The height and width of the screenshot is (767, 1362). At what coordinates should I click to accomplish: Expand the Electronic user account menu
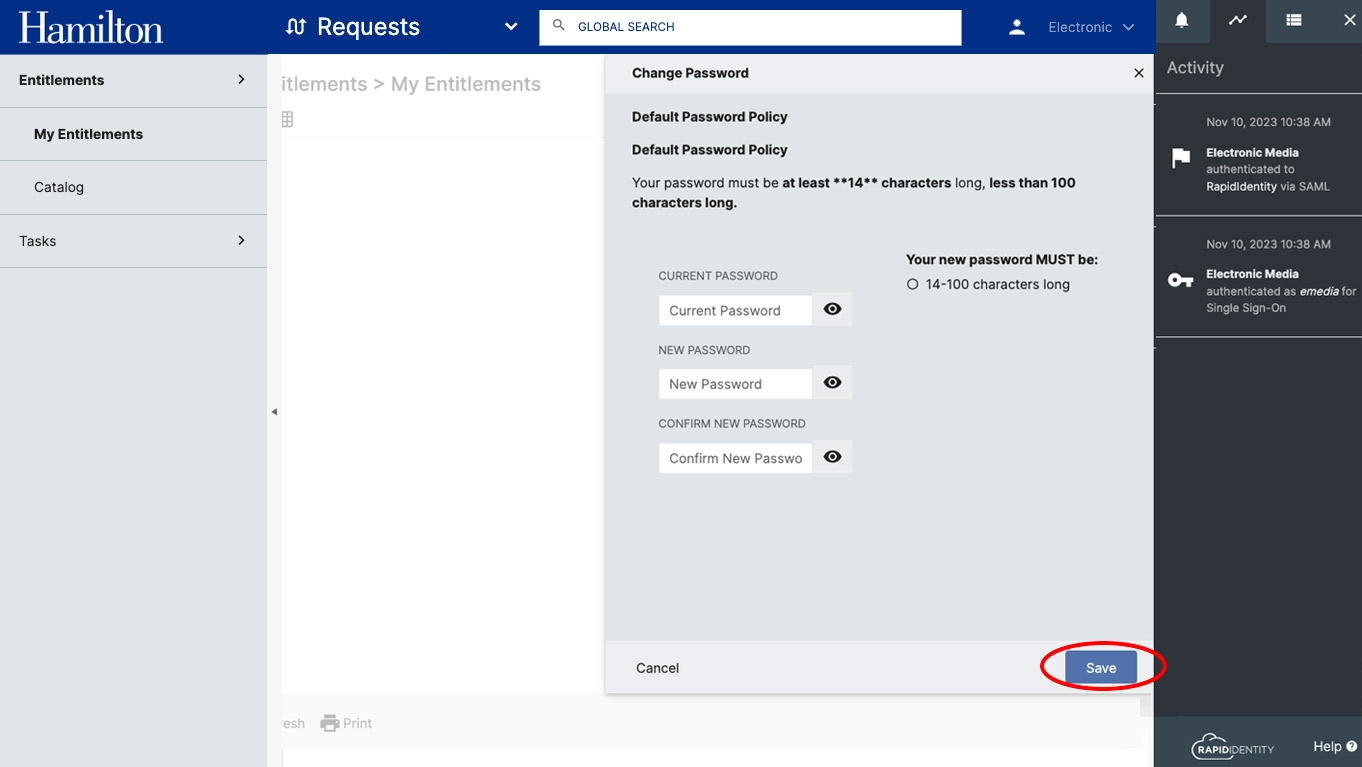(1091, 27)
